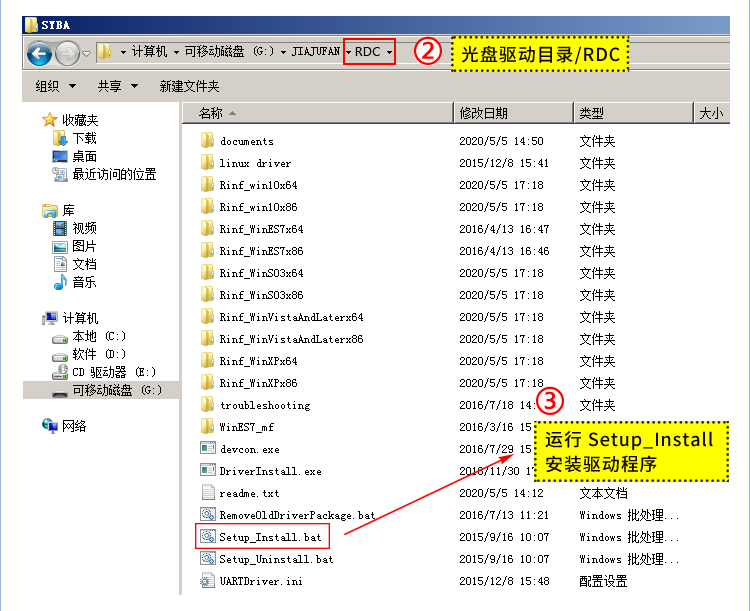750x611 pixels.
Task: Select the documents folder icon
Action: (208, 141)
